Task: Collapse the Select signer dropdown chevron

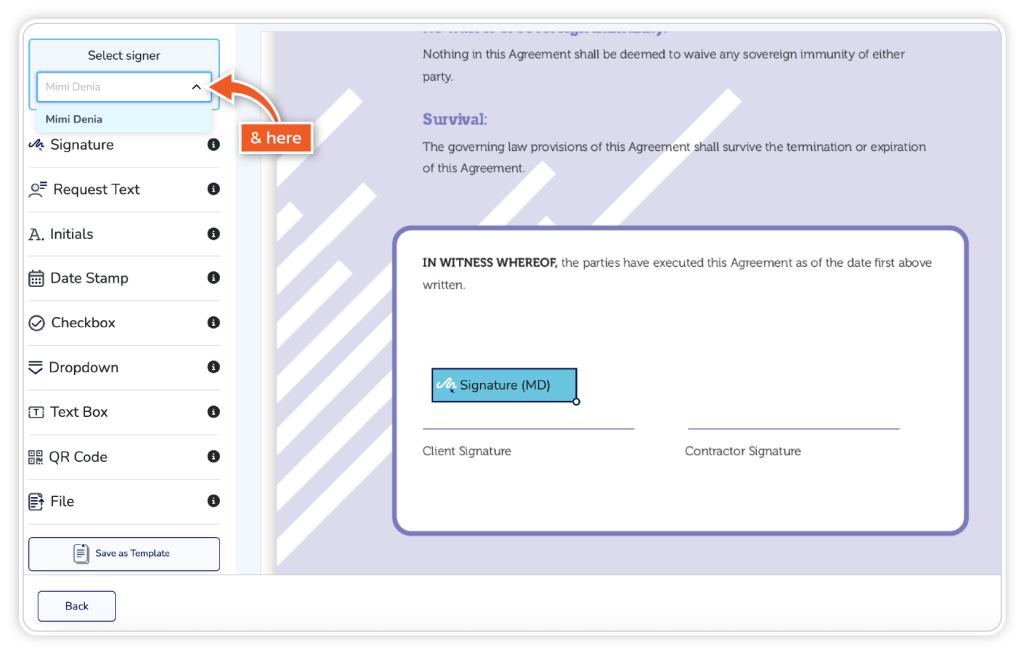Action: [x=196, y=87]
